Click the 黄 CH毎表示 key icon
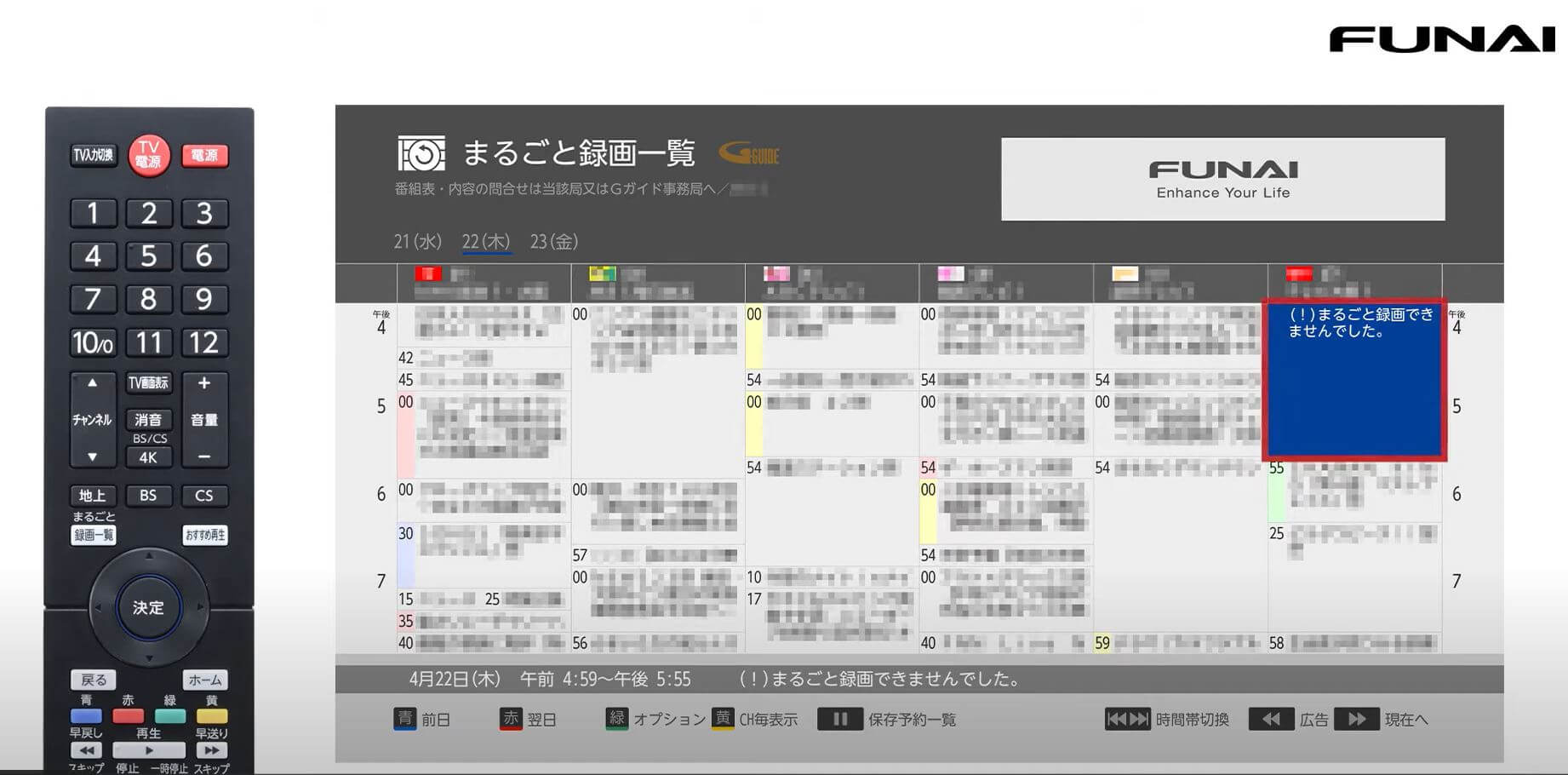The width and height of the screenshot is (1568, 775). 723,719
